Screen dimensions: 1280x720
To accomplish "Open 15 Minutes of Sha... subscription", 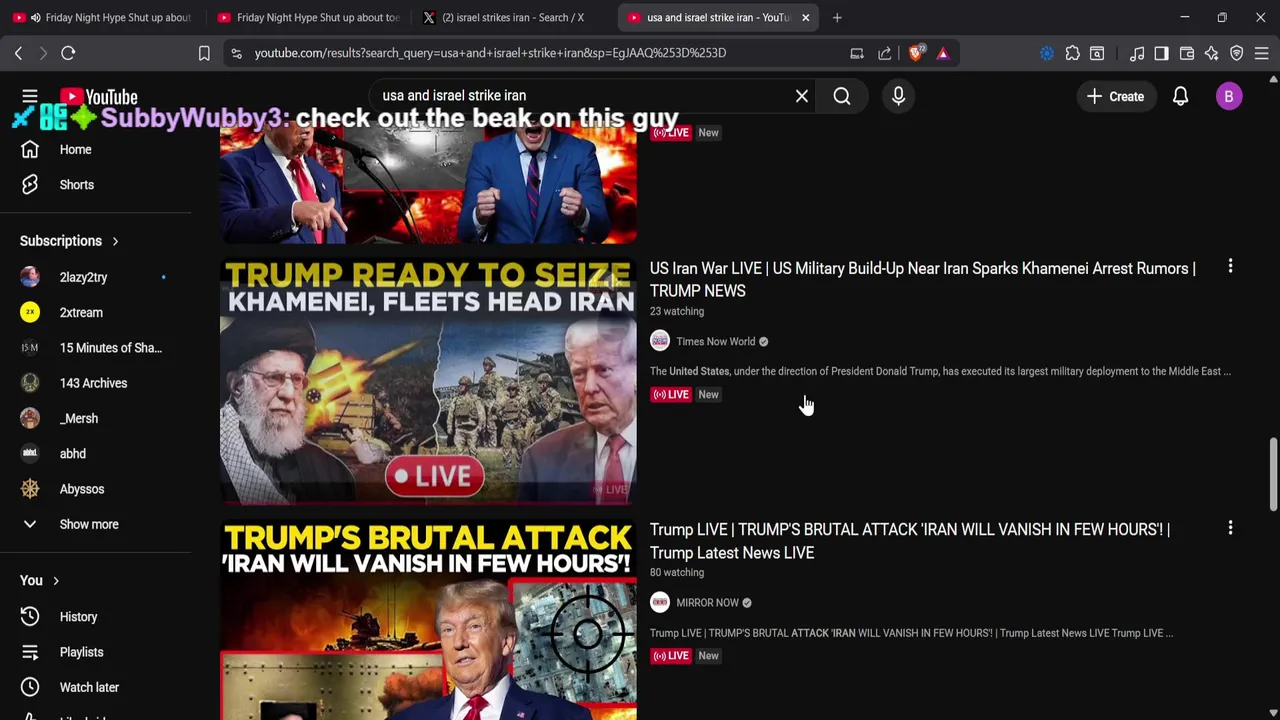I will (x=110, y=348).
